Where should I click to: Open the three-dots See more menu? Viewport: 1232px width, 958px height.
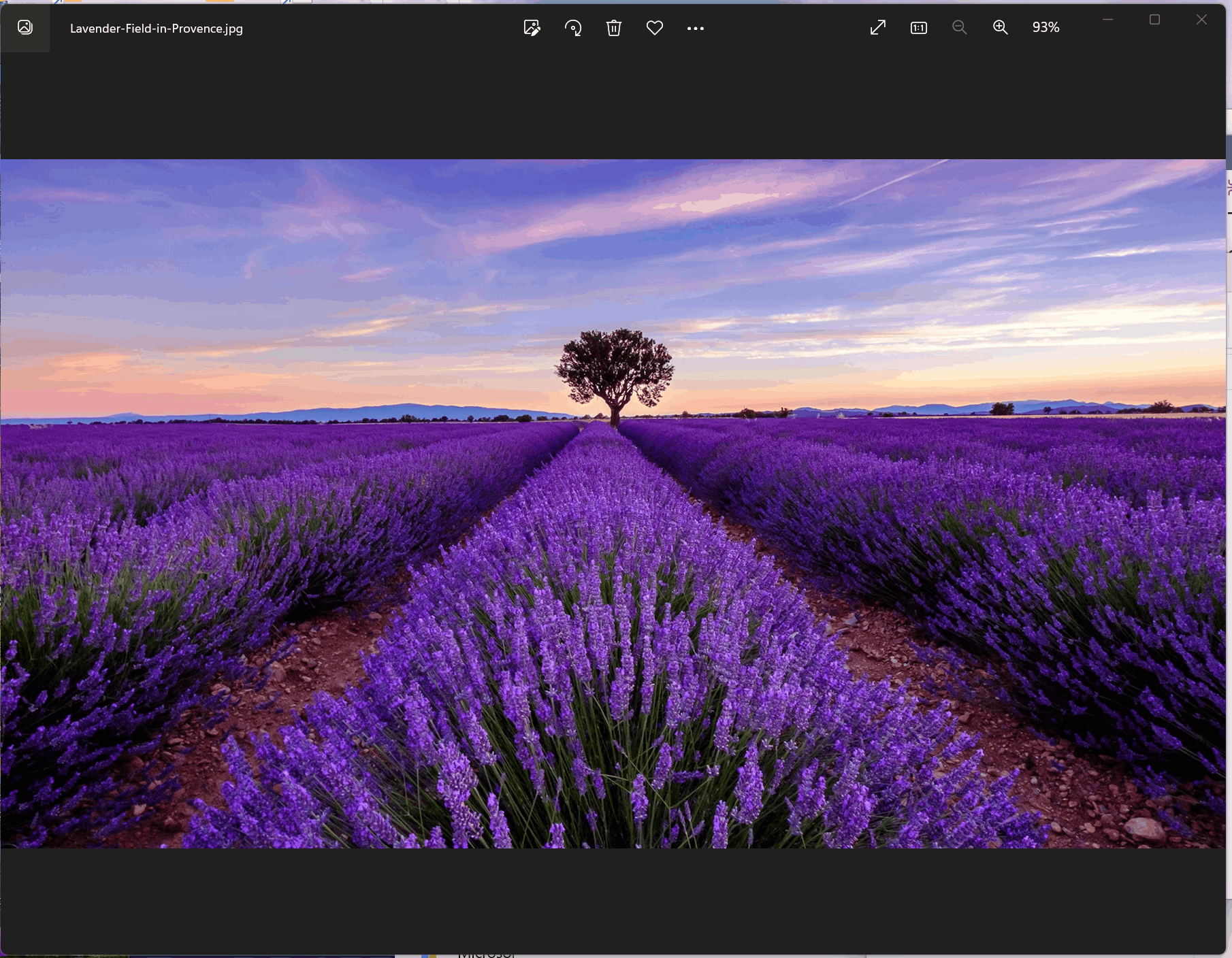(696, 29)
